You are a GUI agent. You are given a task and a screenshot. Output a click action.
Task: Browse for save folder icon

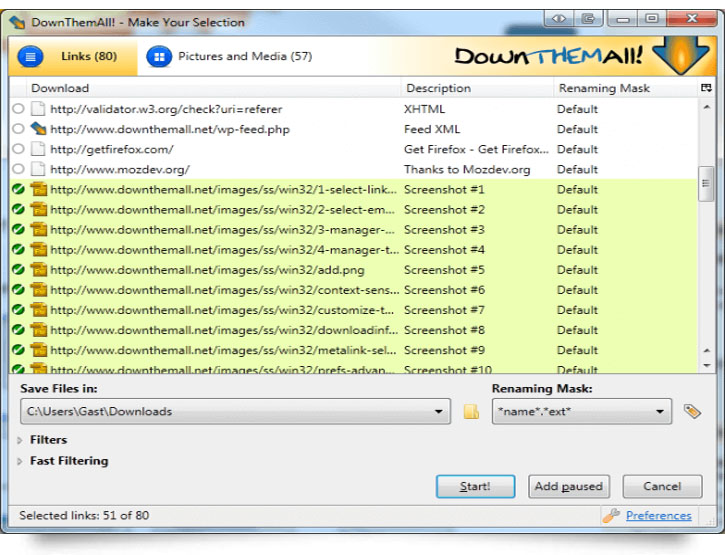[471, 411]
